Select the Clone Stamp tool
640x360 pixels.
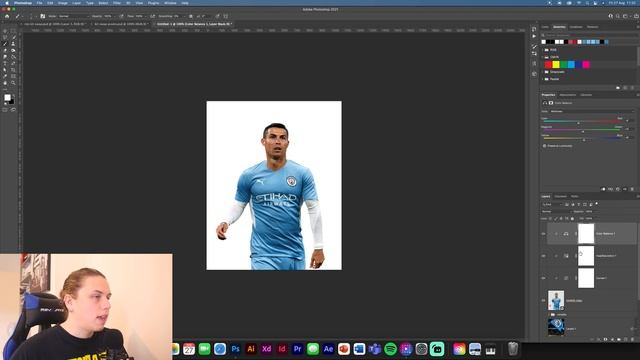pyautogui.click(x=13, y=44)
